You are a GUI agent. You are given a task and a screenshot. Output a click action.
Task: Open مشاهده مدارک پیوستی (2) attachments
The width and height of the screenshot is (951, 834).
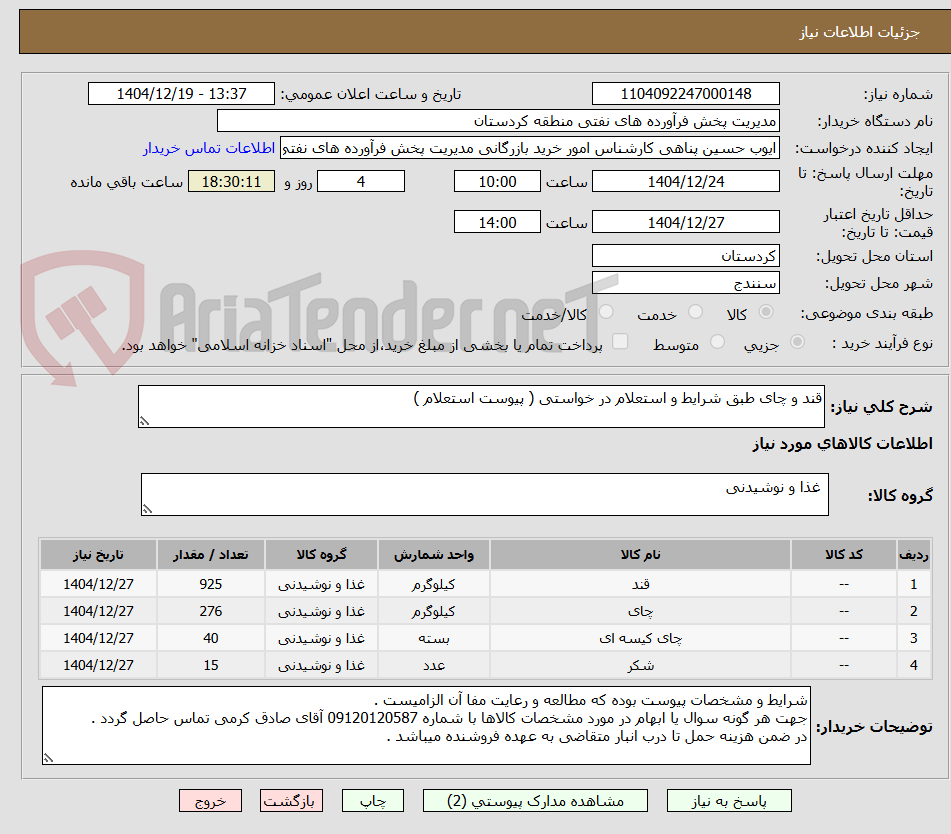pos(535,801)
